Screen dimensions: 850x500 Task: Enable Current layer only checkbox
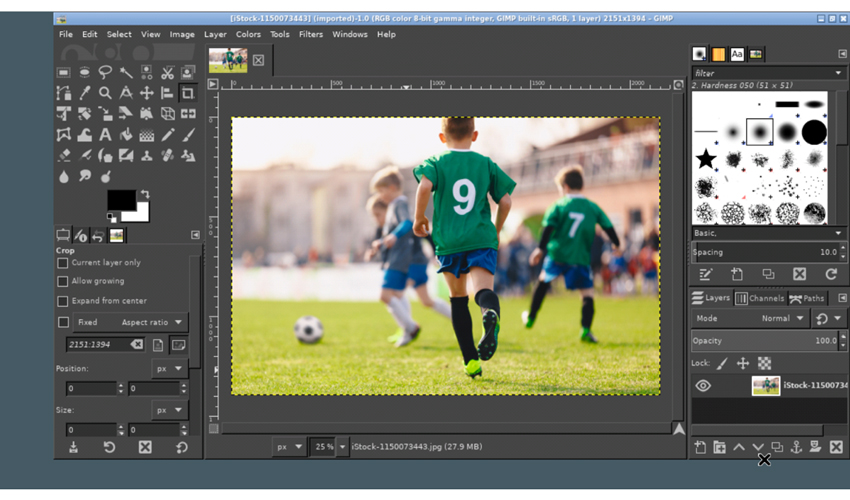pos(63,263)
